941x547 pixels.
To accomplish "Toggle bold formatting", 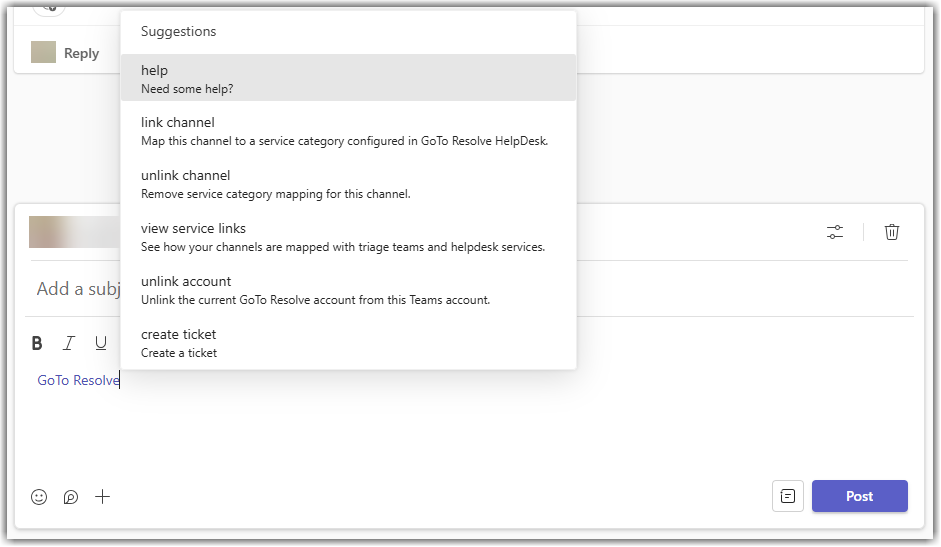I will point(37,343).
